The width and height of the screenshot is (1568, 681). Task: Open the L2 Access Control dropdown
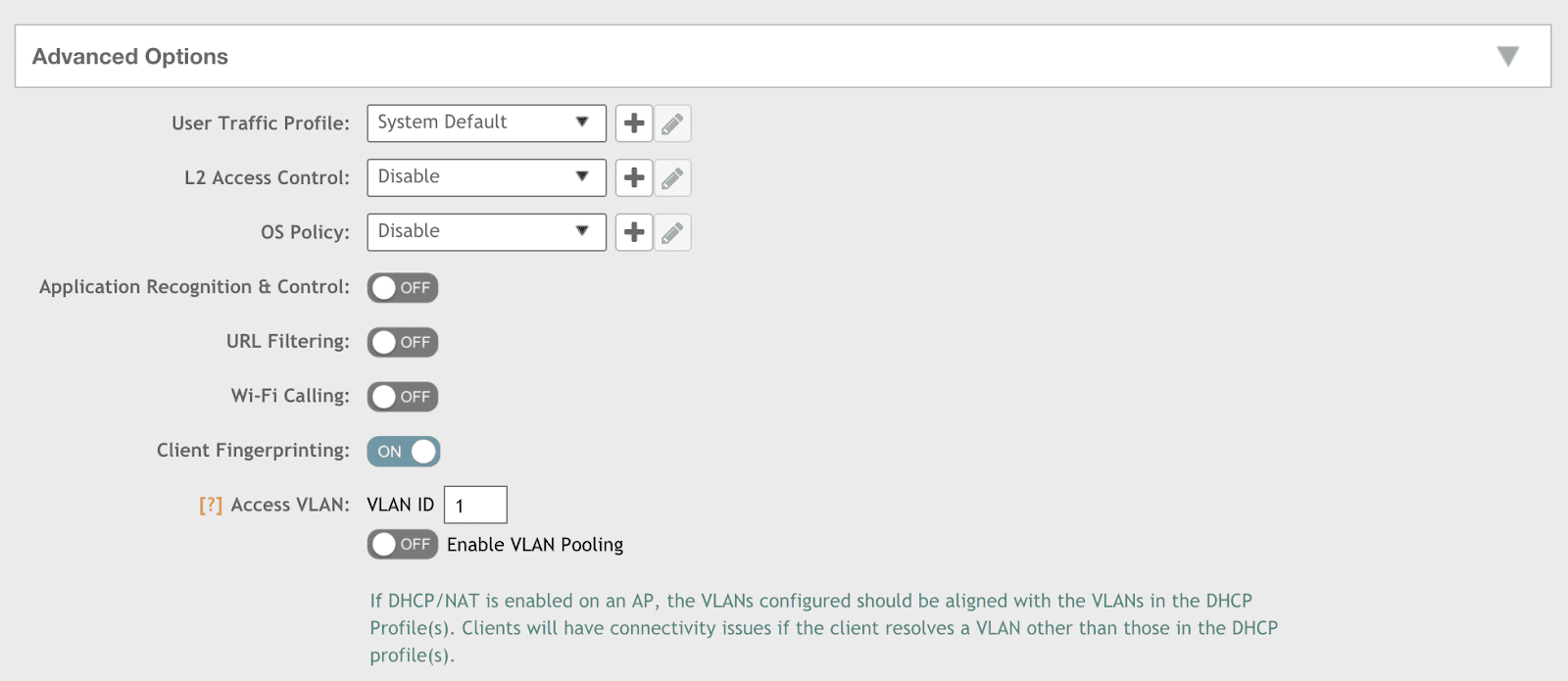pyautogui.click(x=486, y=178)
